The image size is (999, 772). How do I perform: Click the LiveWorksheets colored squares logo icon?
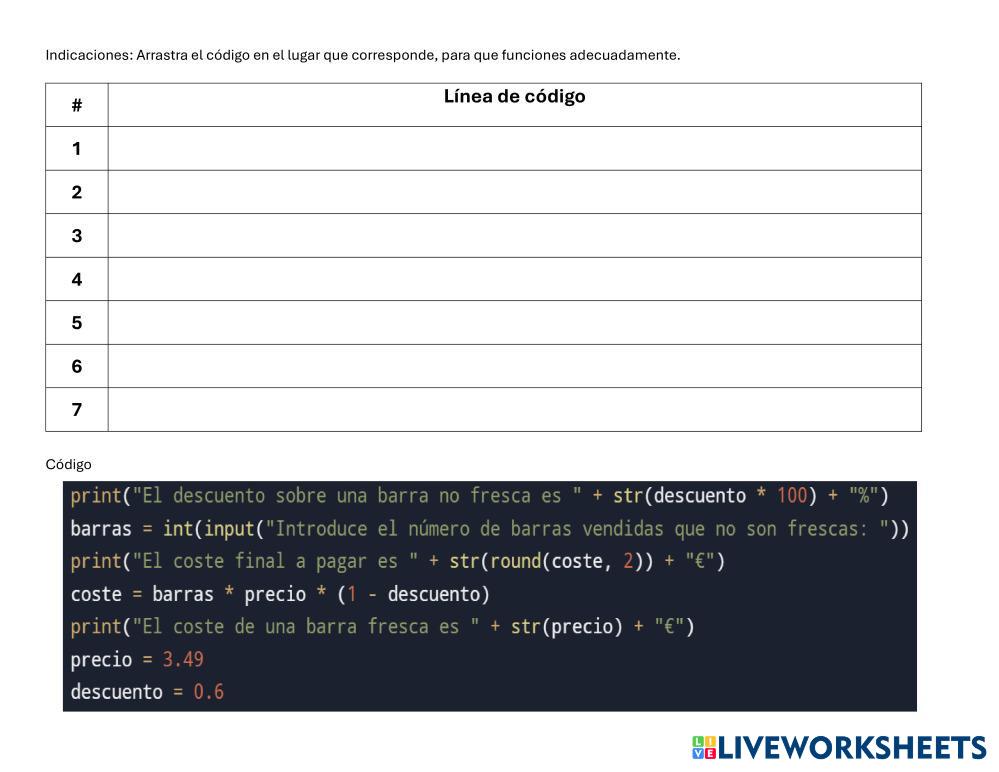click(x=703, y=747)
